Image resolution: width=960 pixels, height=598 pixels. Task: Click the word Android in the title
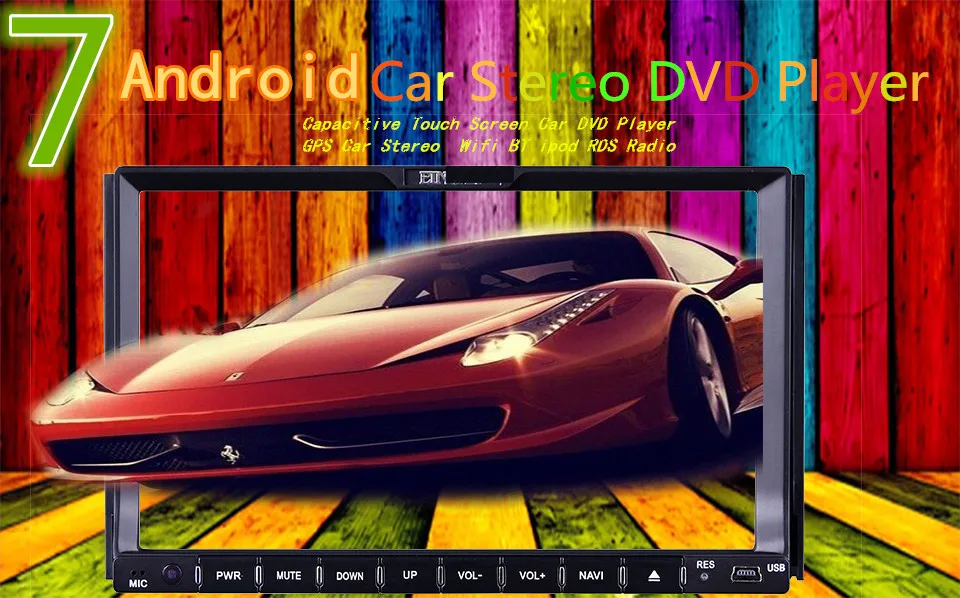240,77
